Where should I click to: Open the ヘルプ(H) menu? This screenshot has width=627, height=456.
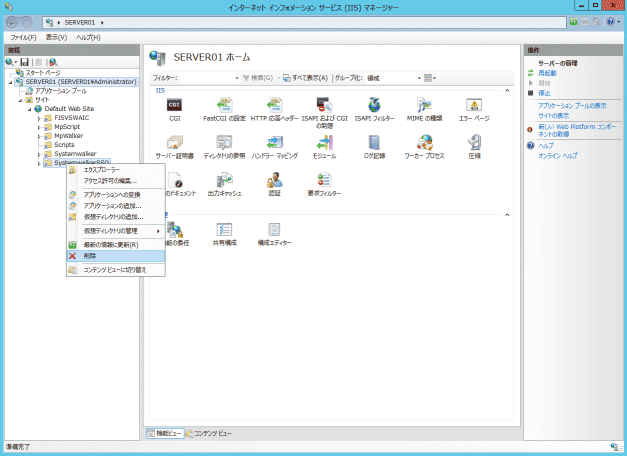click(88, 37)
